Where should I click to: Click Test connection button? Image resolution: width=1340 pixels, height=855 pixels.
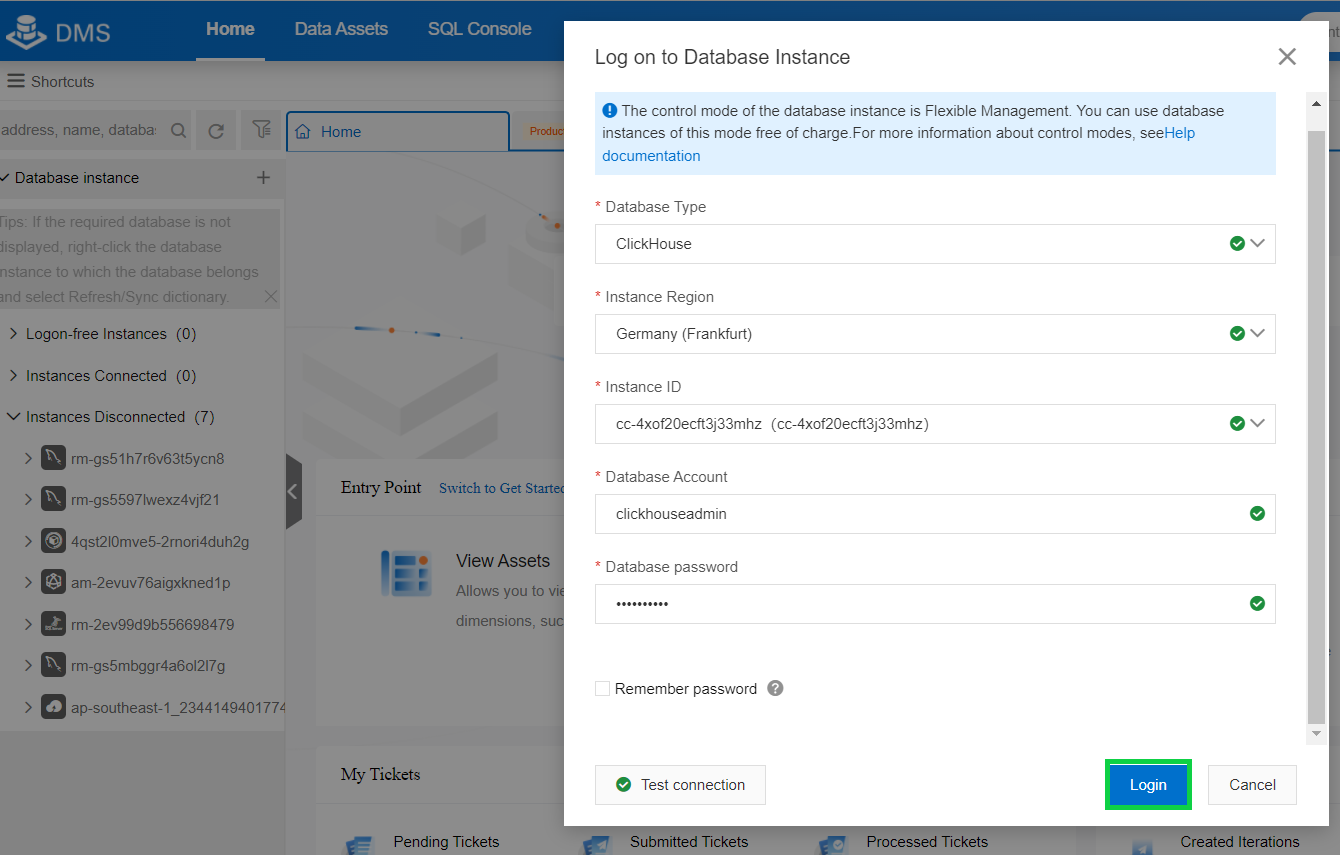pyautogui.click(x=680, y=785)
